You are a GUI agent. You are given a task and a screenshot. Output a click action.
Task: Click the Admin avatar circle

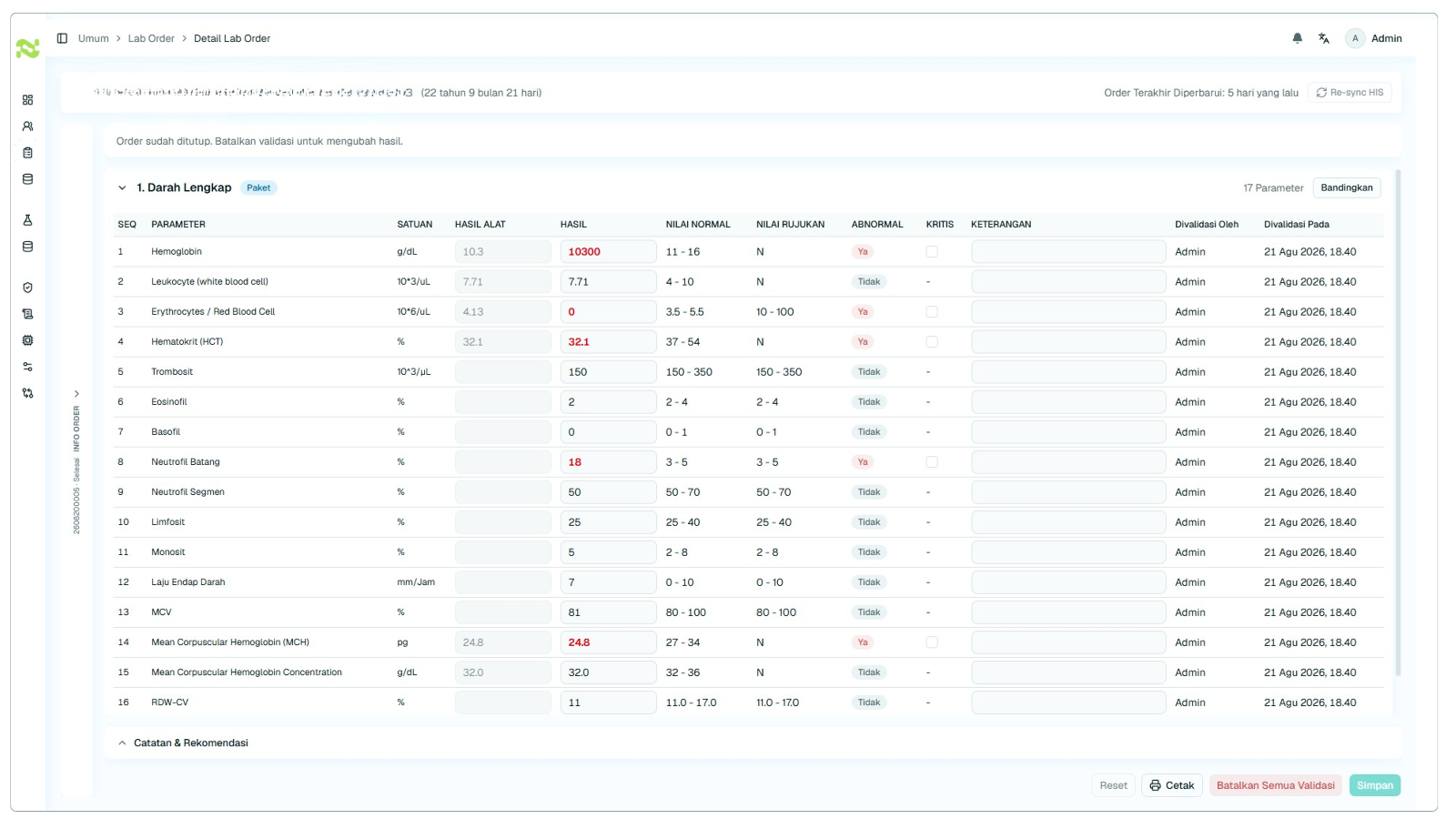[1355, 38]
